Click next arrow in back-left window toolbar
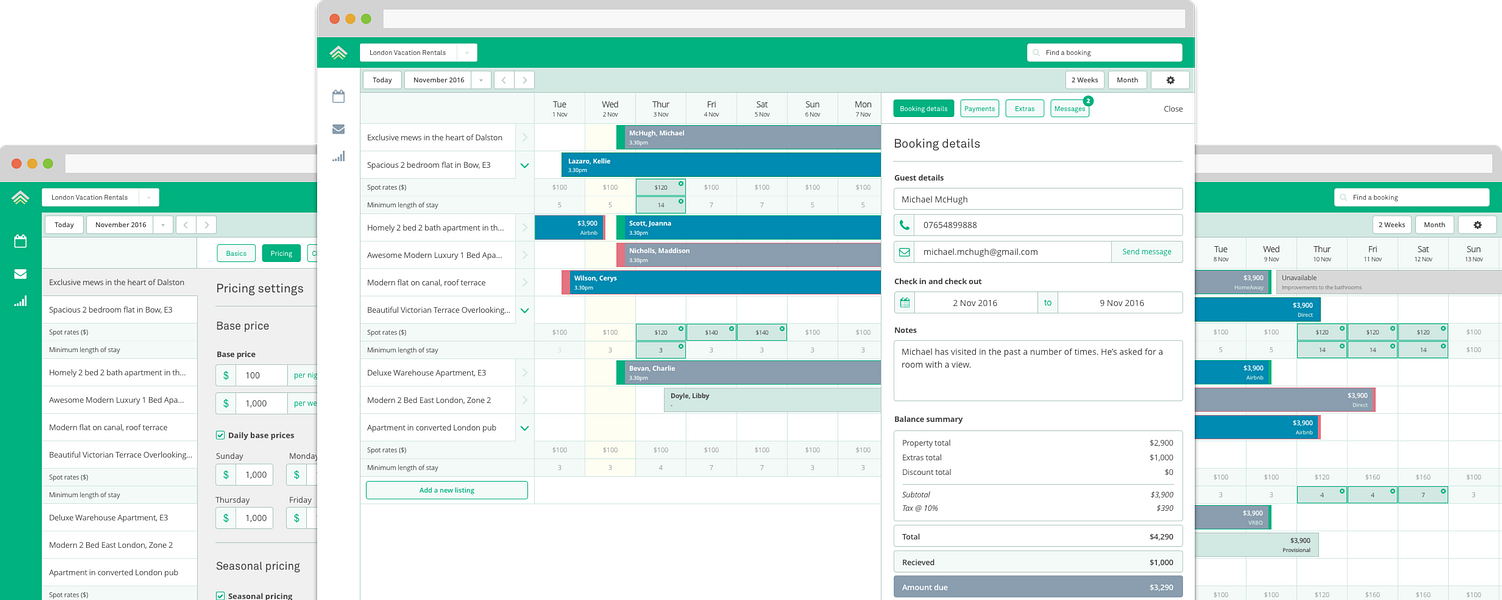Viewport: 1502px width, 600px height. click(206, 225)
